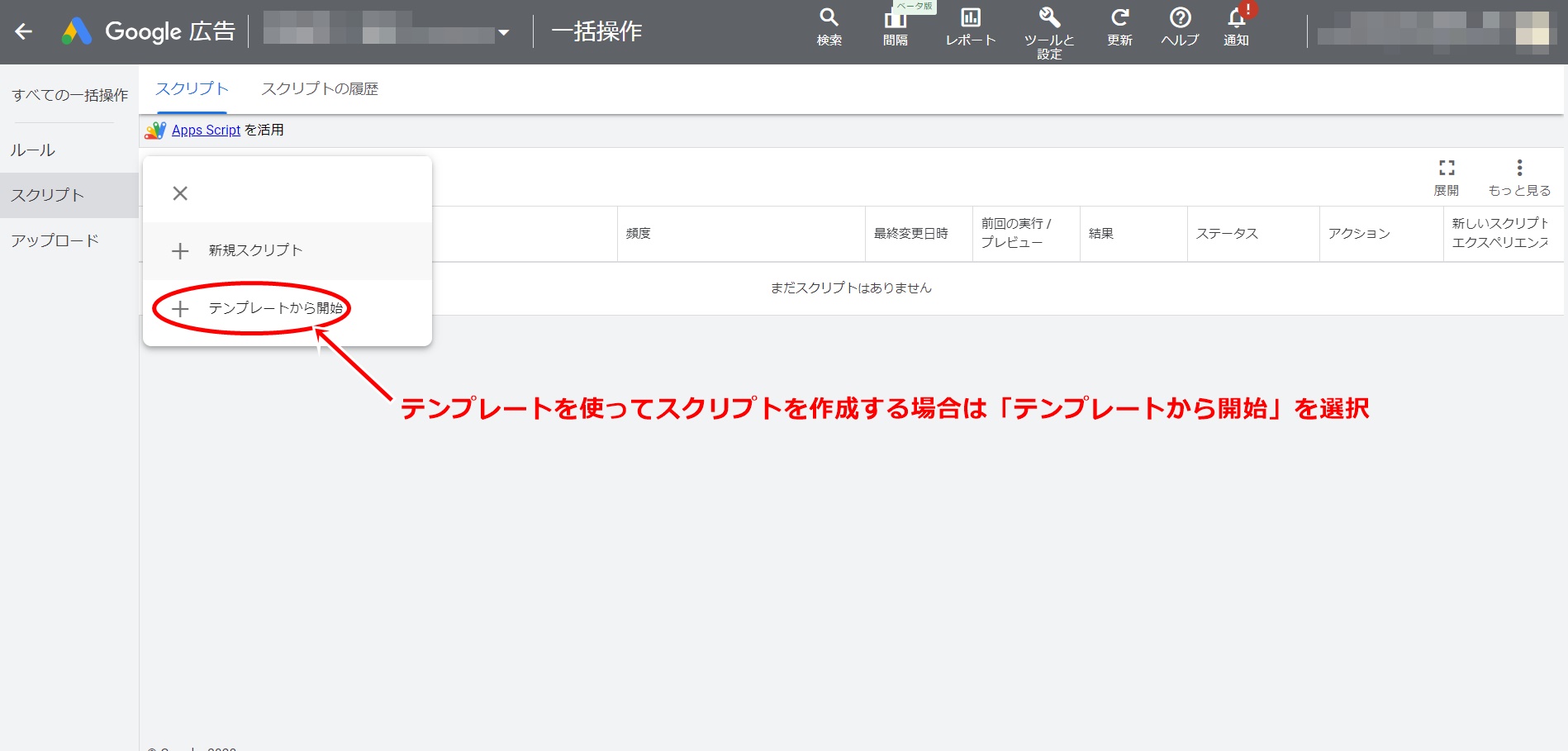The image size is (1568, 751).
Task: Close the new script popup menu
Action: 180,193
